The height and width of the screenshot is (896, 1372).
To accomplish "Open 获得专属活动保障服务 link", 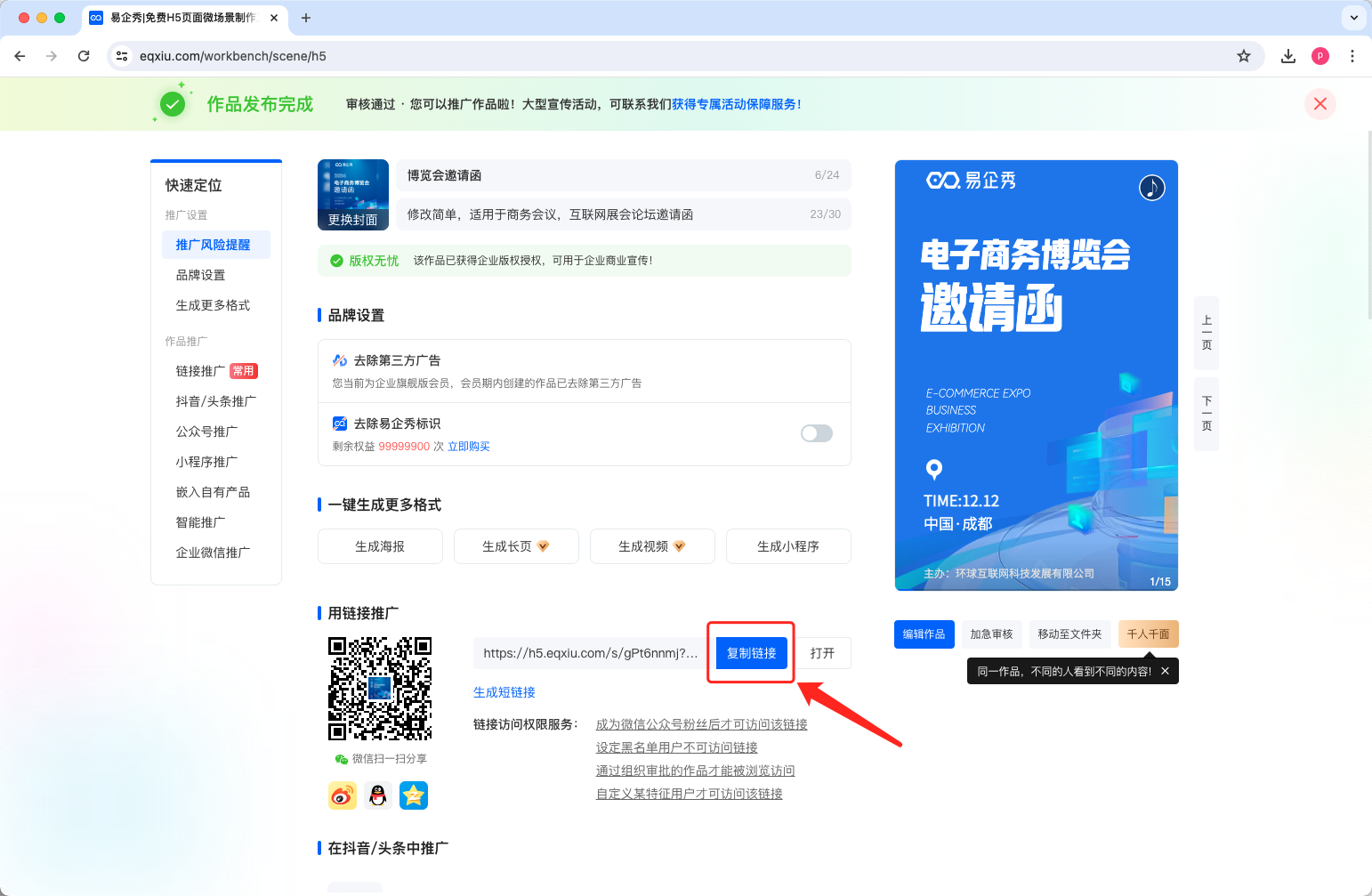I will (737, 104).
